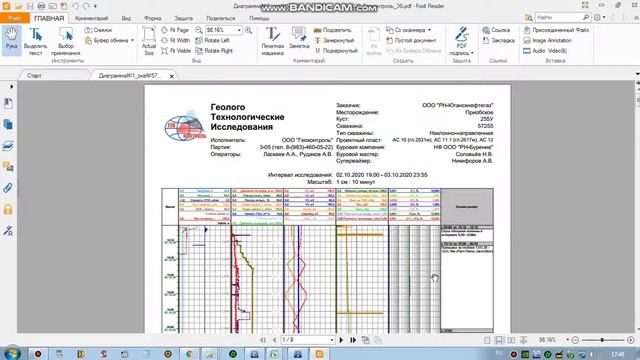This screenshot has height=360, width=640.
Task: Open the page number 1 / 8 dropdown
Action: [x=332, y=340]
